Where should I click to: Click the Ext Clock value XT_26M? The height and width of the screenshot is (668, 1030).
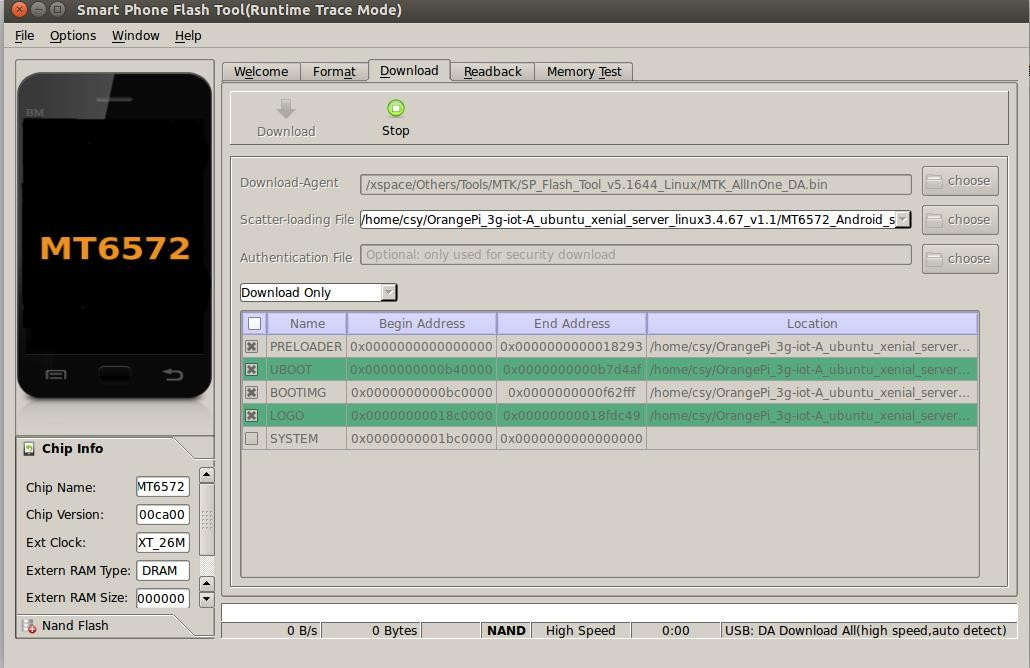(x=162, y=543)
